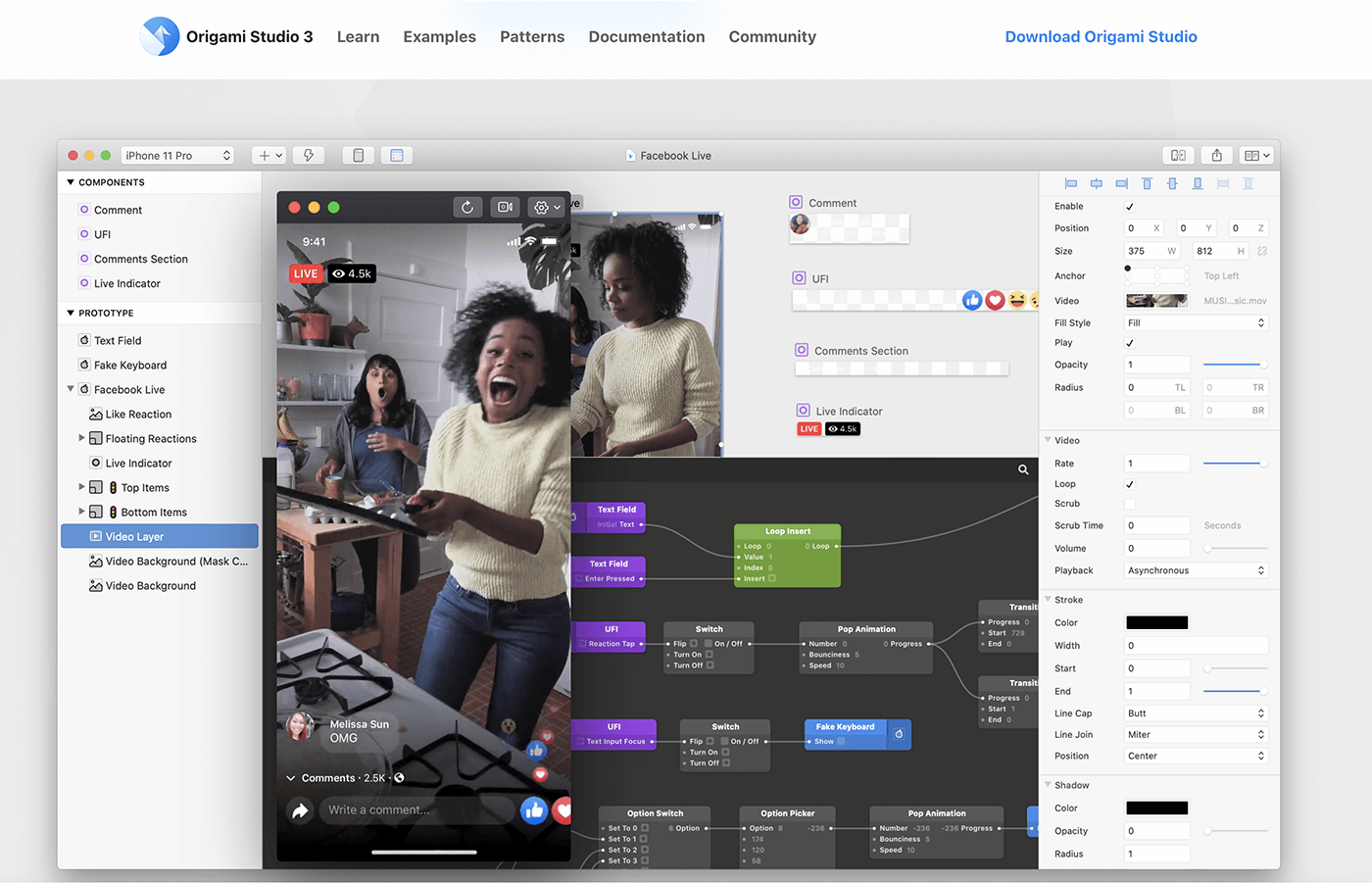The image size is (1372, 884).
Task: Toggle Show port on Fake Keyboard patch
Action: (x=841, y=741)
